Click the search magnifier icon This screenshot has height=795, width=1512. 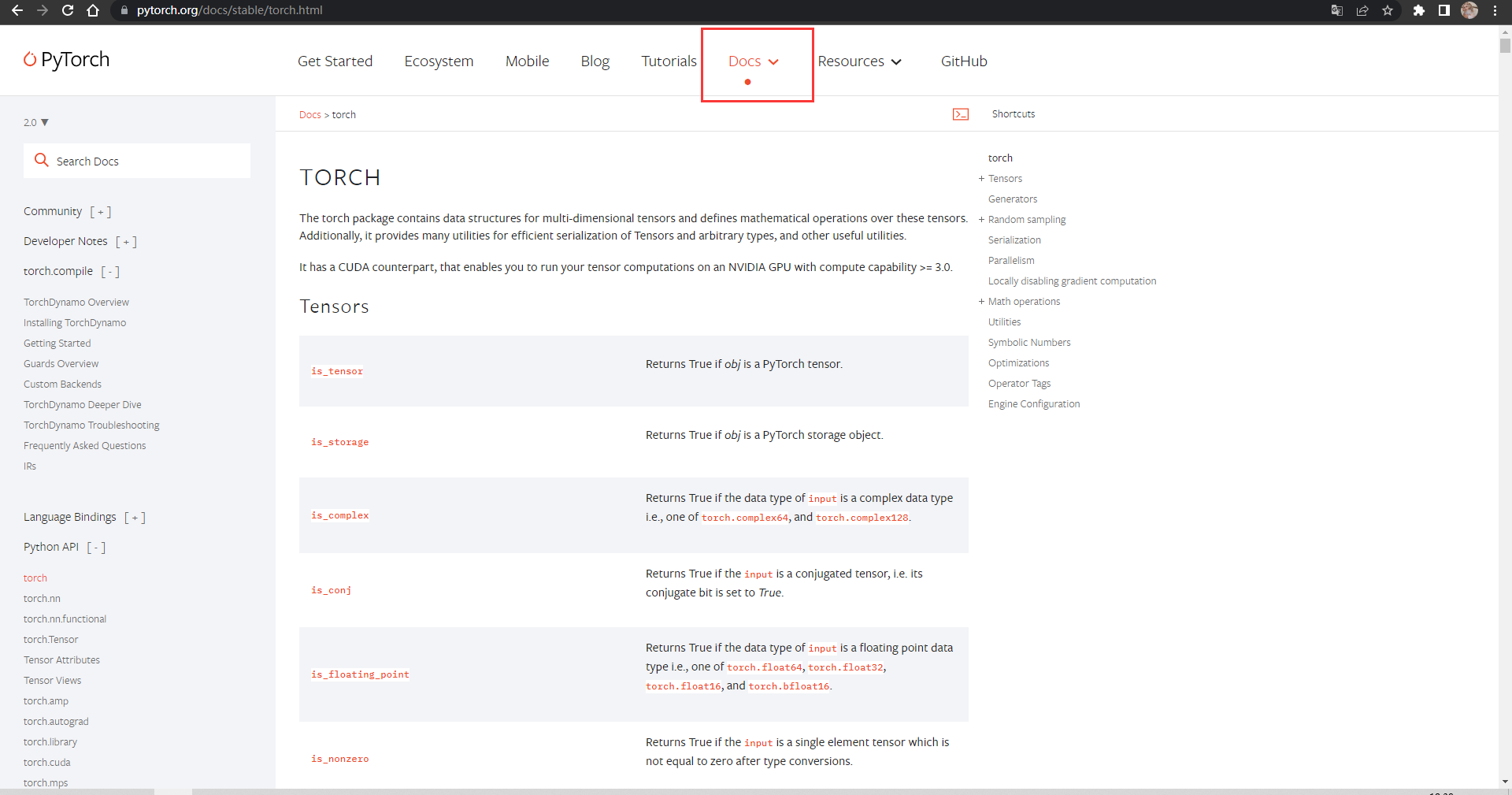pos(42,161)
